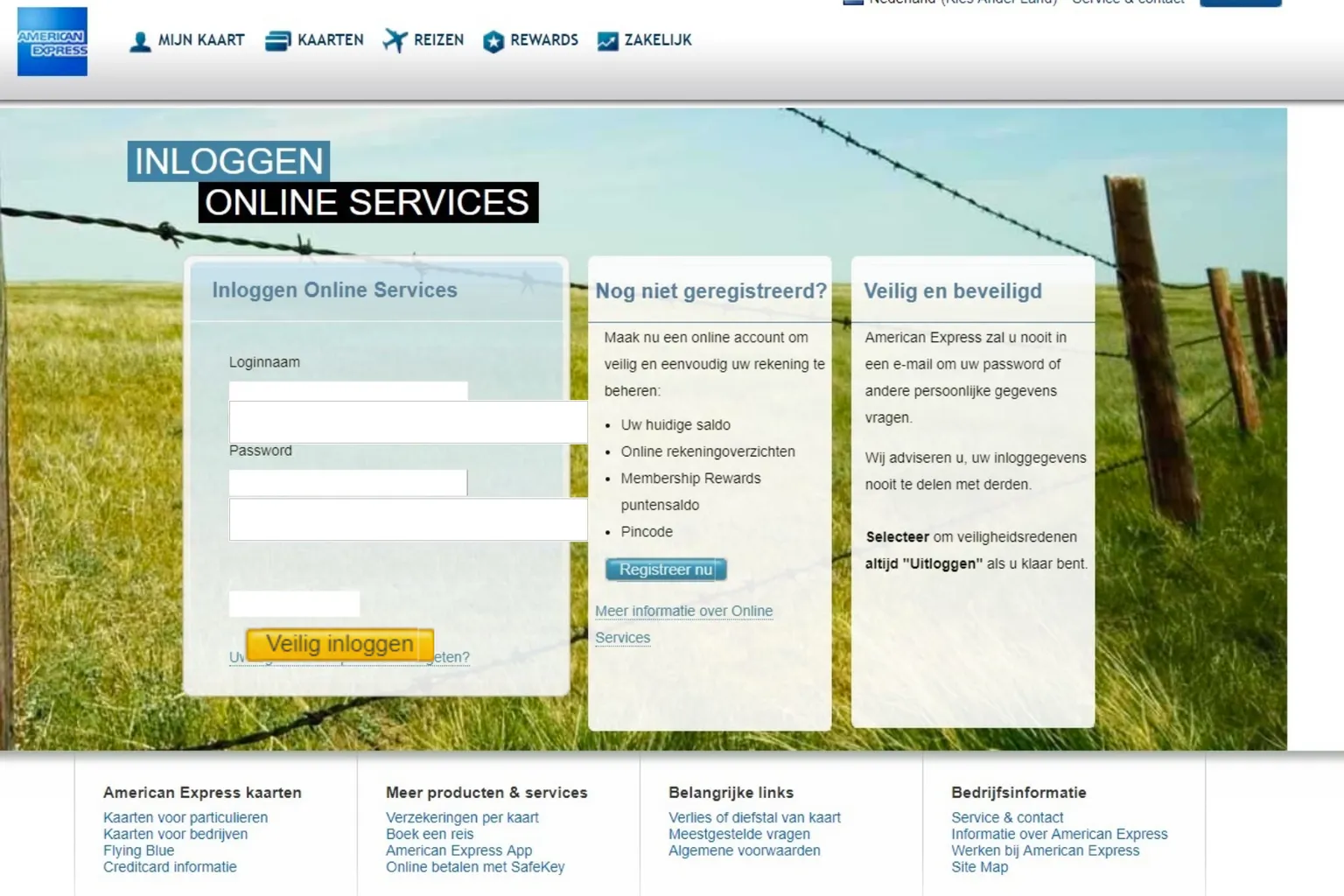View Meestgestelde vragen
1344x896 pixels.
pyautogui.click(x=739, y=834)
